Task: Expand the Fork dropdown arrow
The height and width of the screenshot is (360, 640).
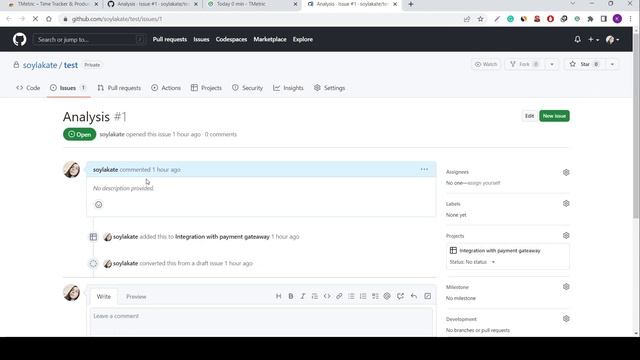Action: coord(552,64)
